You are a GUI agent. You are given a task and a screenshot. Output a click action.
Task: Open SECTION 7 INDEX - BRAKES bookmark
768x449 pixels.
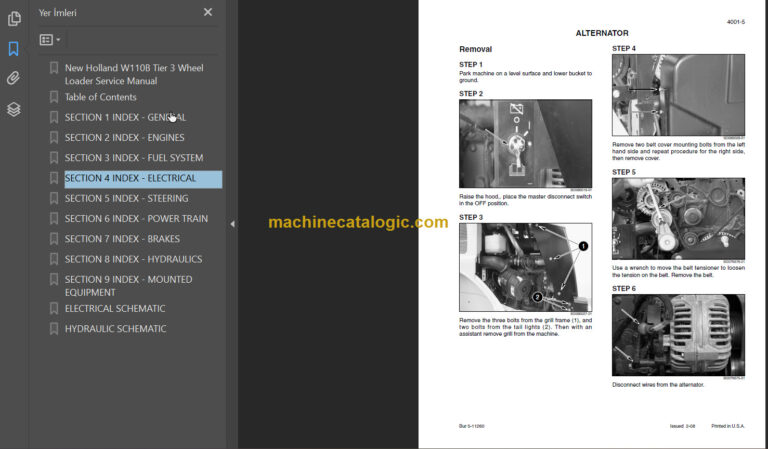click(122, 239)
